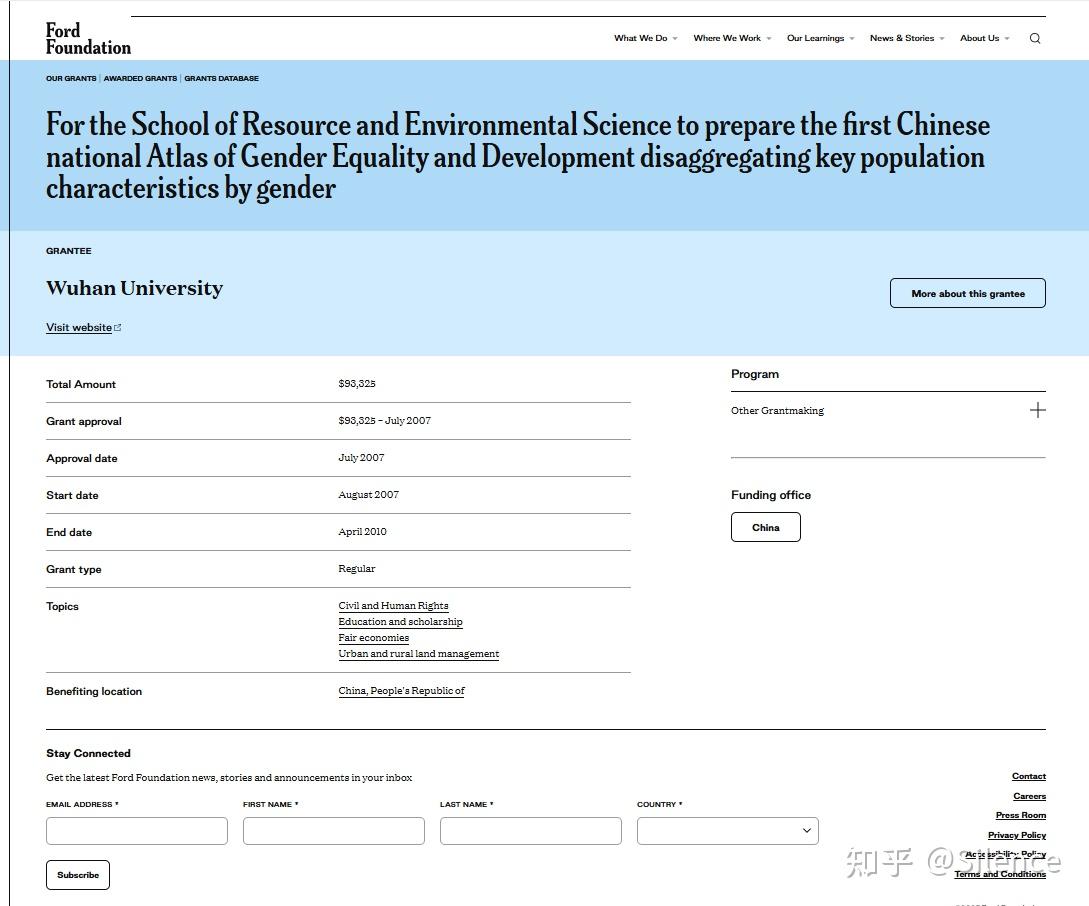1089x906 pixels.
Task: Focus the Email Address field
Action: pos(137,831)
